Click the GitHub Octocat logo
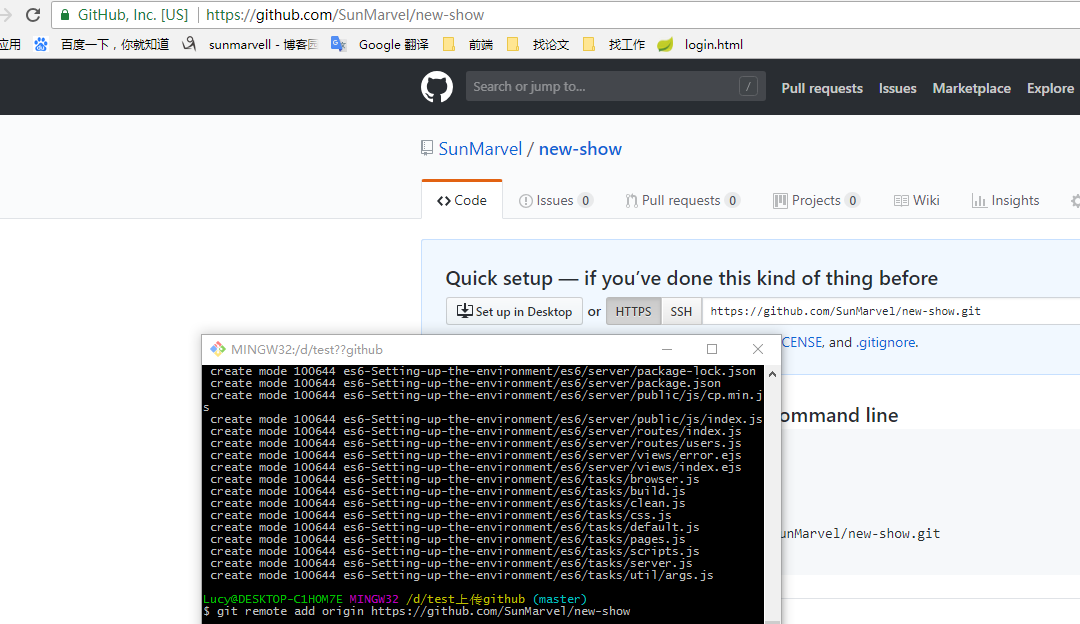Screen dimensions: 1080x624 (x=437, y=87)
